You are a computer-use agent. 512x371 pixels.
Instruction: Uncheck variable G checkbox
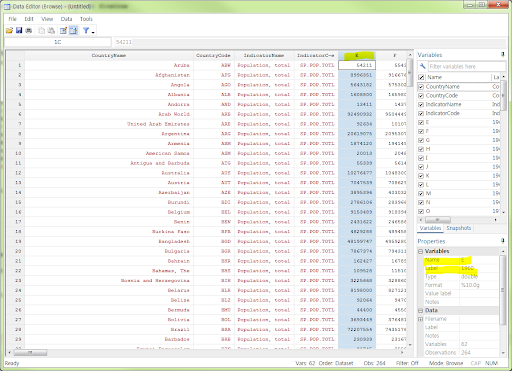[421, 140]
